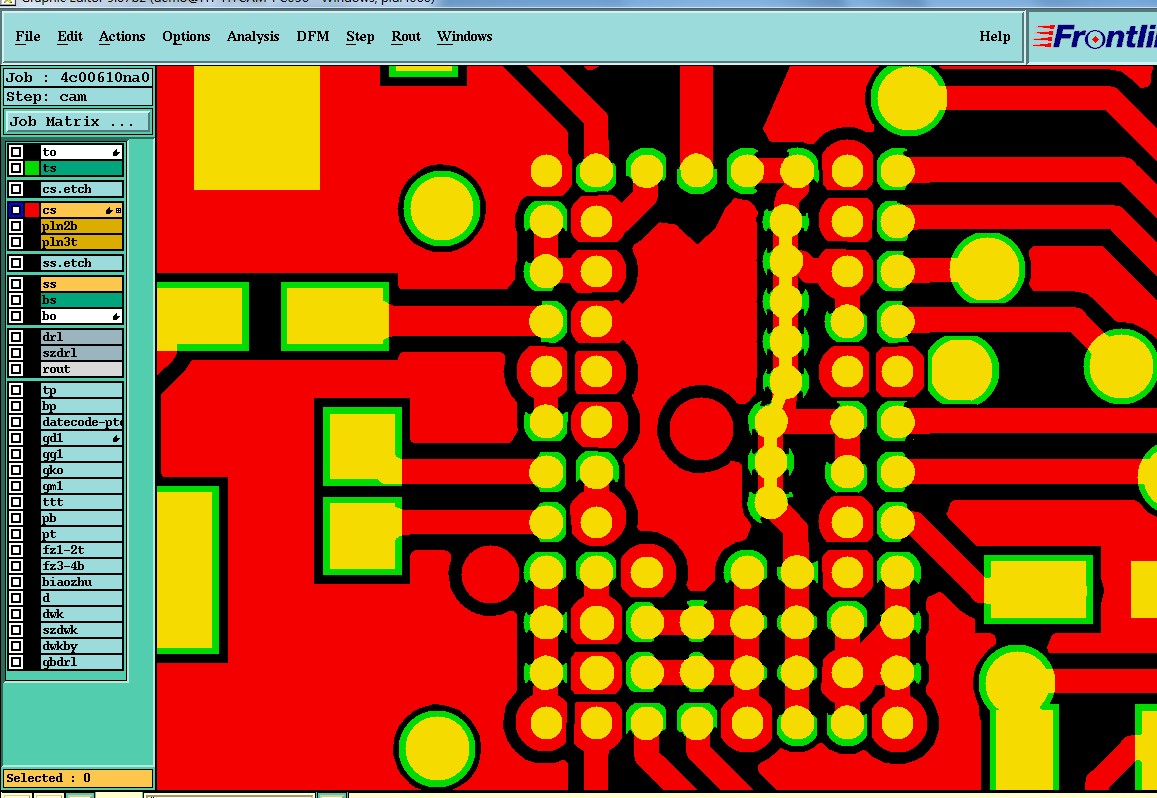
Task: Select the 'tp' layer name
Action: (x=81, y=391)
